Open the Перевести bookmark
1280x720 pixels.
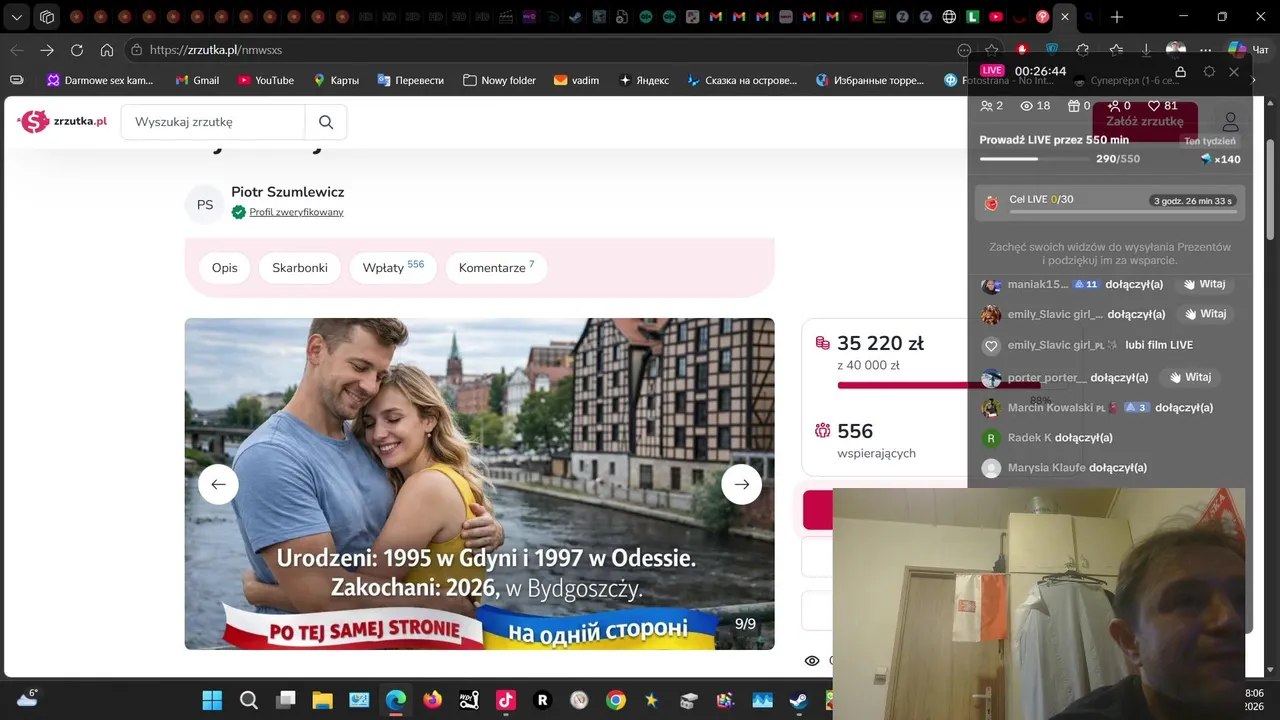[410, 80]
